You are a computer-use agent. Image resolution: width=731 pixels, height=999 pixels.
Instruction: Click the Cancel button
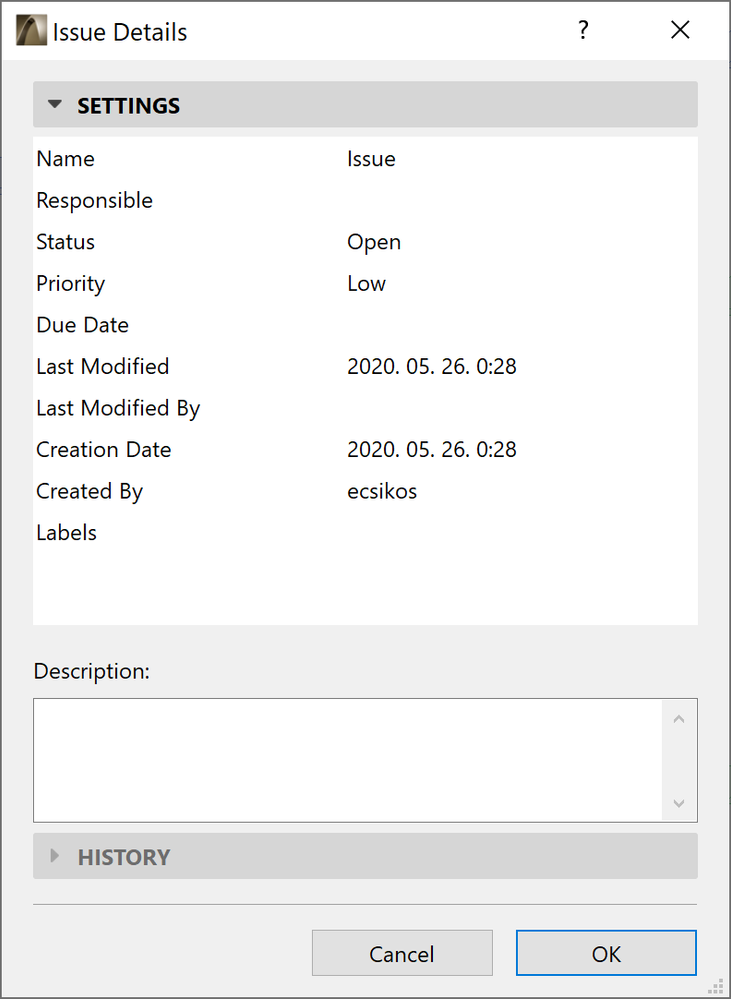402,953
